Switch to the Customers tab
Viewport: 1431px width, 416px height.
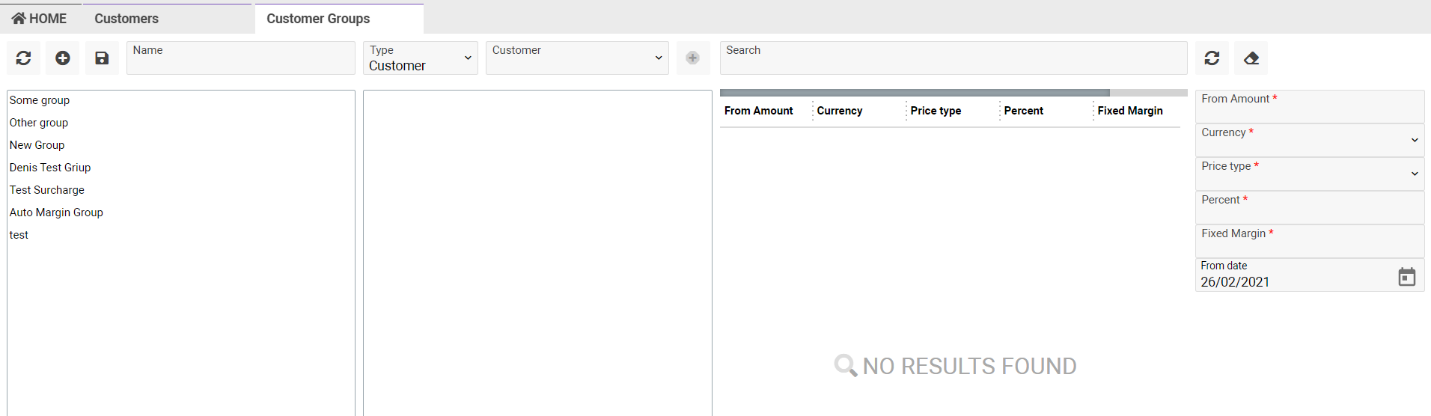click(x=126, y=19)
